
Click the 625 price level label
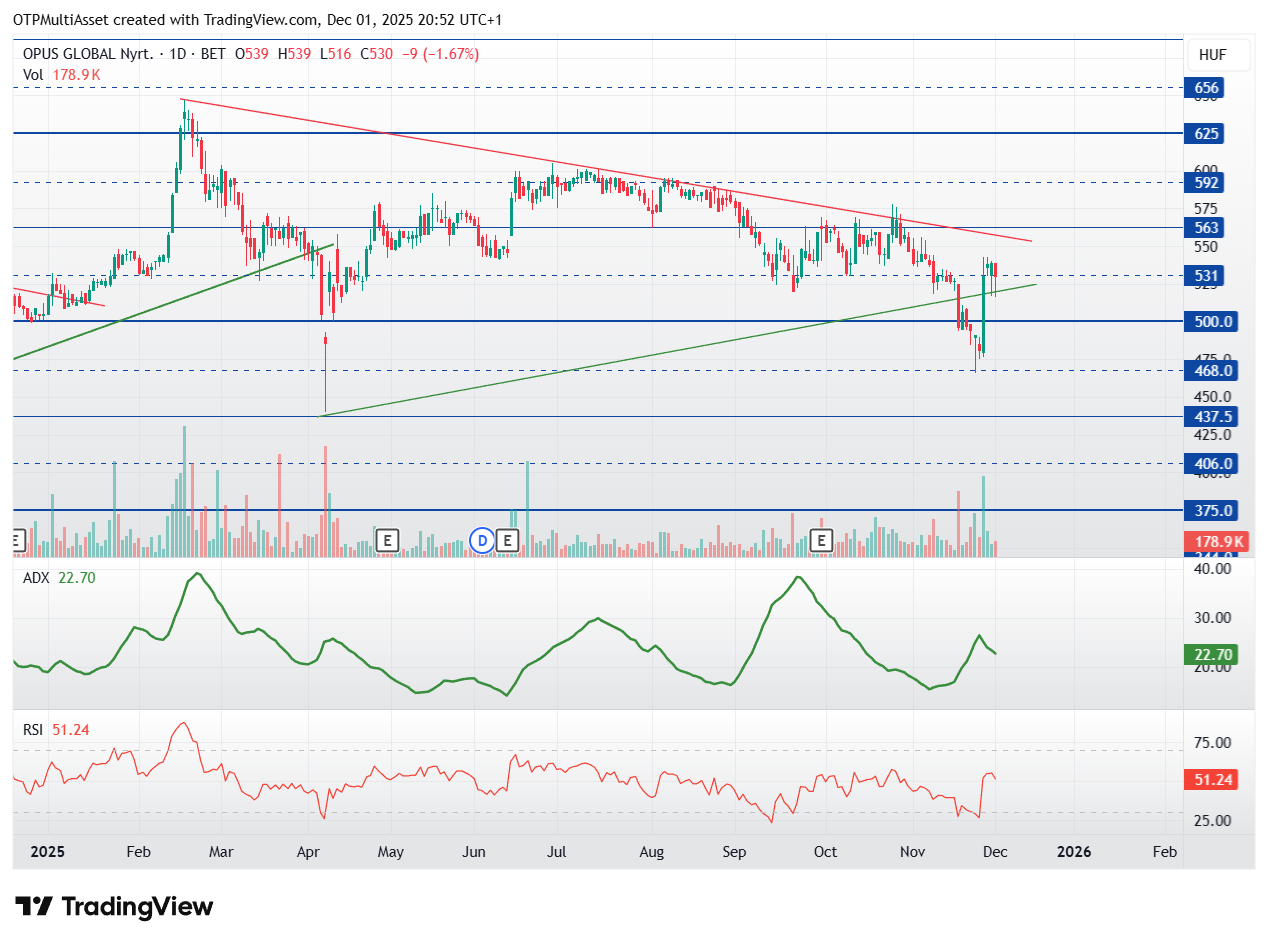pyautogui.click(x=1207, y=133)
